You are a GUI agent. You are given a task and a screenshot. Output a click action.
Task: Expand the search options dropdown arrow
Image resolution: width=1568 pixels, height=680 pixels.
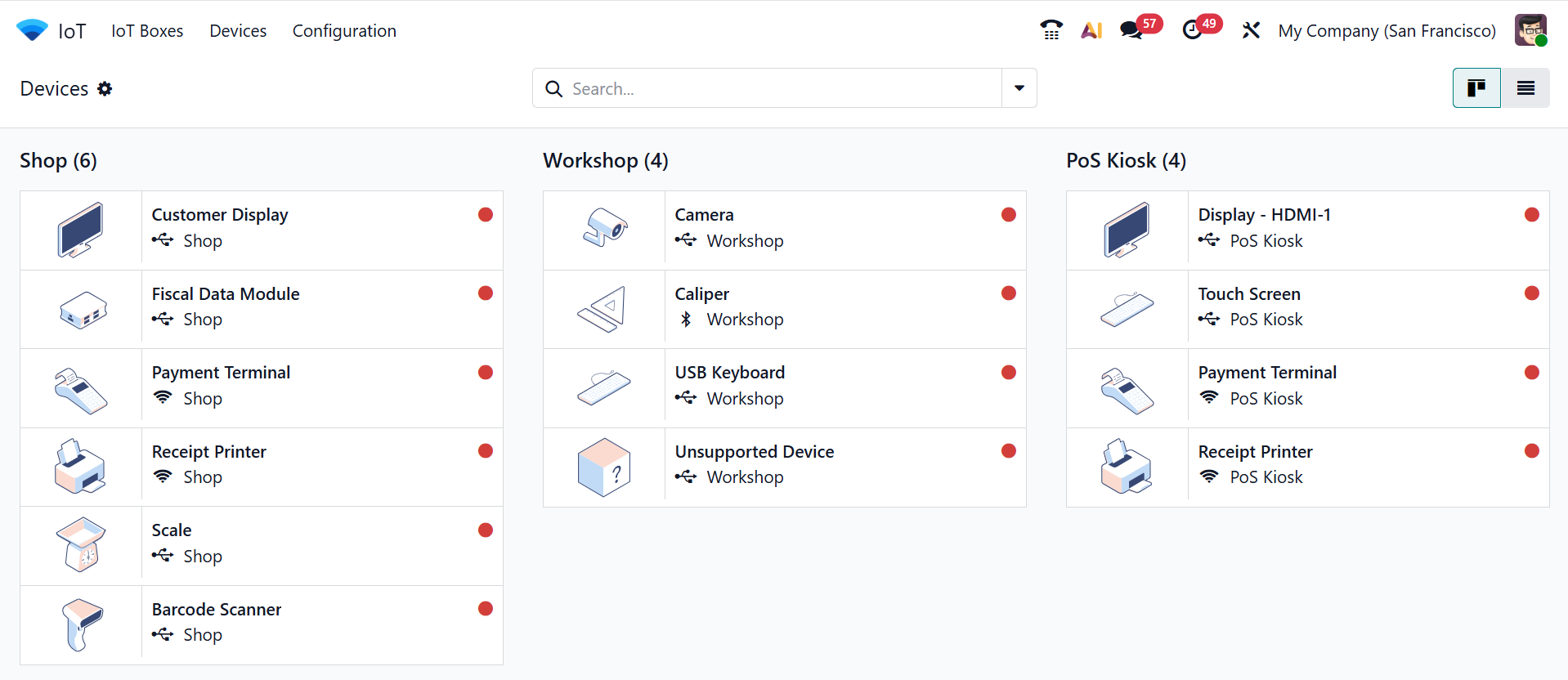pos(1019,88)
